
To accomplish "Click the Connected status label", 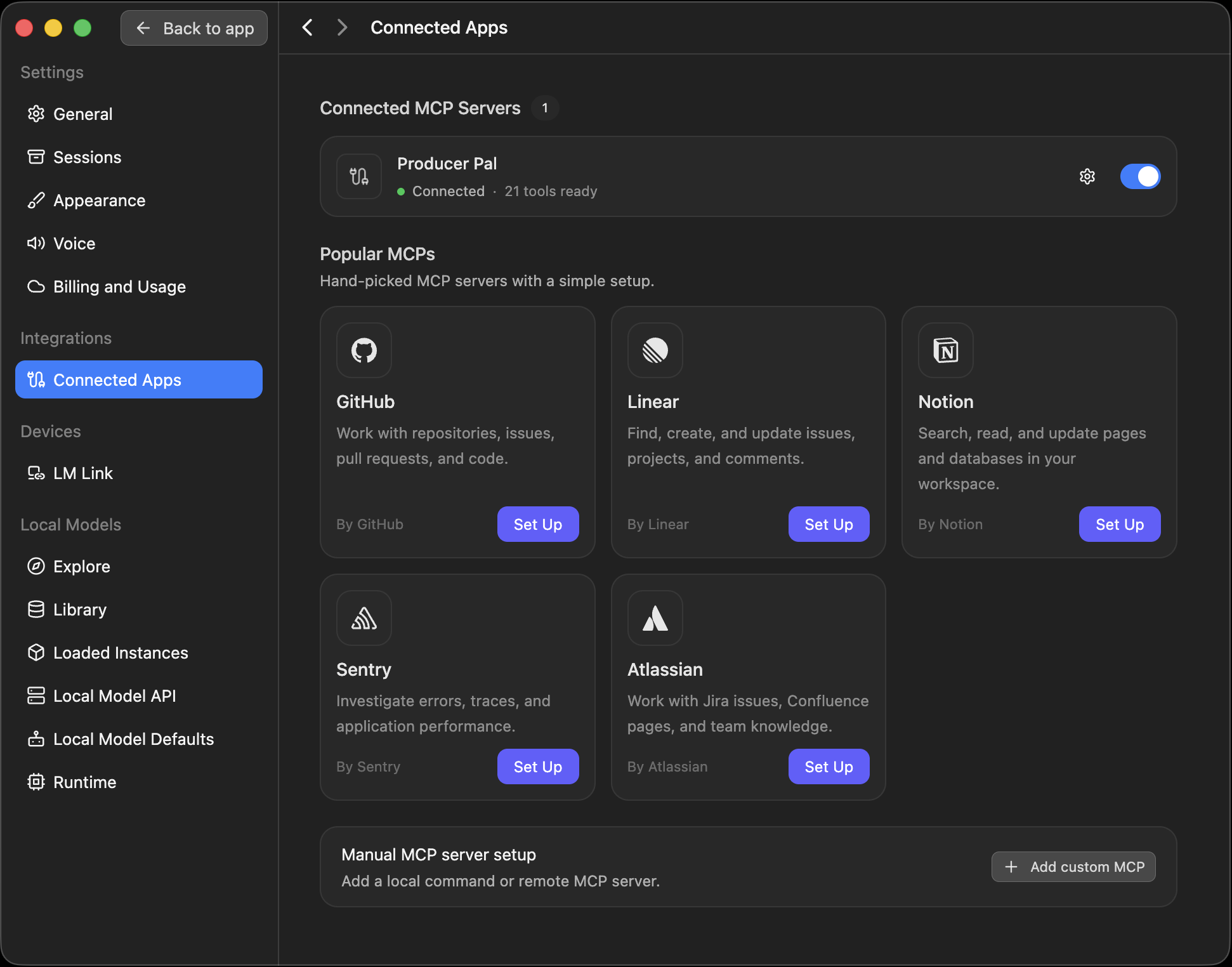I will pyautogui.click(x=449, y=191).
